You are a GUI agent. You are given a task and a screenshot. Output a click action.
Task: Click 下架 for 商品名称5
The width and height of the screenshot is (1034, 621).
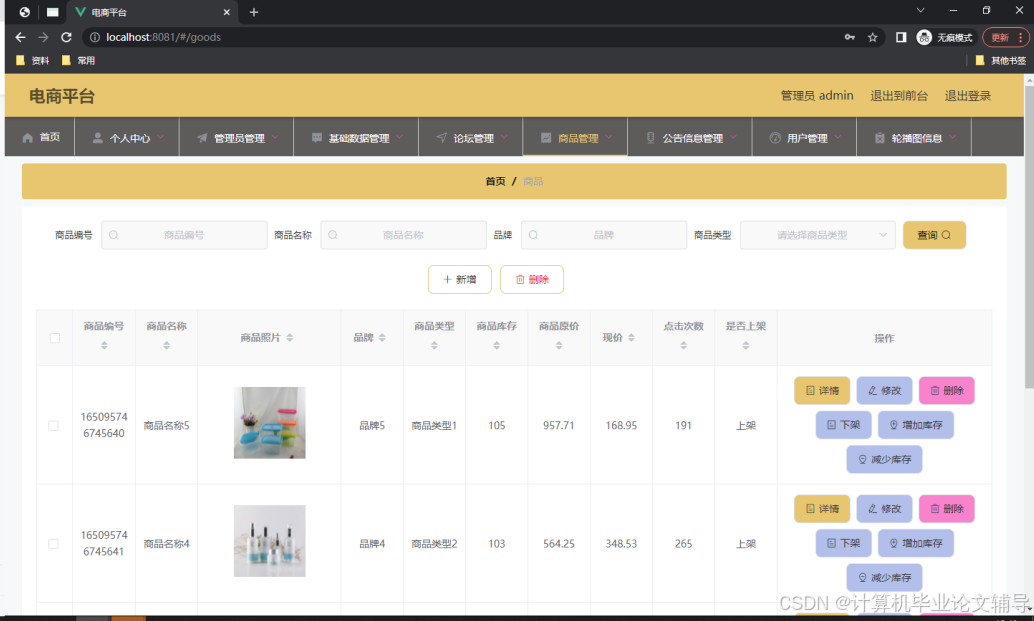(843, 425)
